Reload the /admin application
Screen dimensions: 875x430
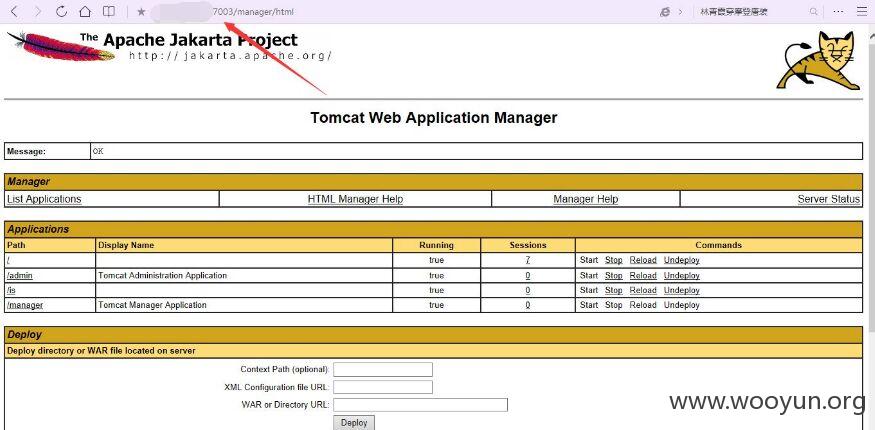[x=643, y=276]
